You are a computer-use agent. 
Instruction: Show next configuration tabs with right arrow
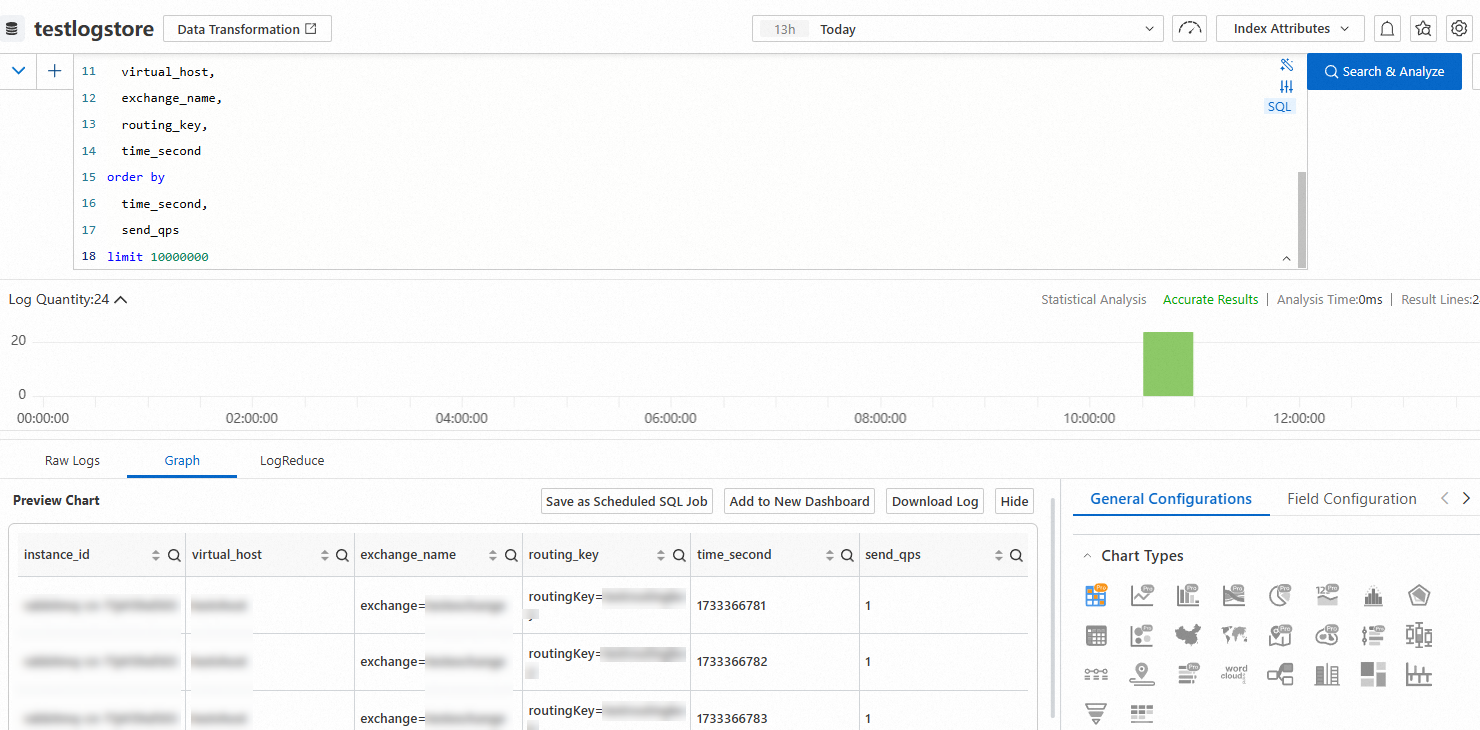tap(1466, 498)
